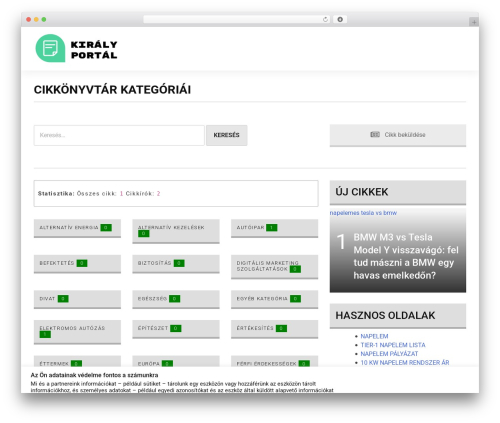Click the 10 KW NAPELEM RENDSZER ÁR link
Image resolution: width=500 pixels, height=423 pixels.
405,362
